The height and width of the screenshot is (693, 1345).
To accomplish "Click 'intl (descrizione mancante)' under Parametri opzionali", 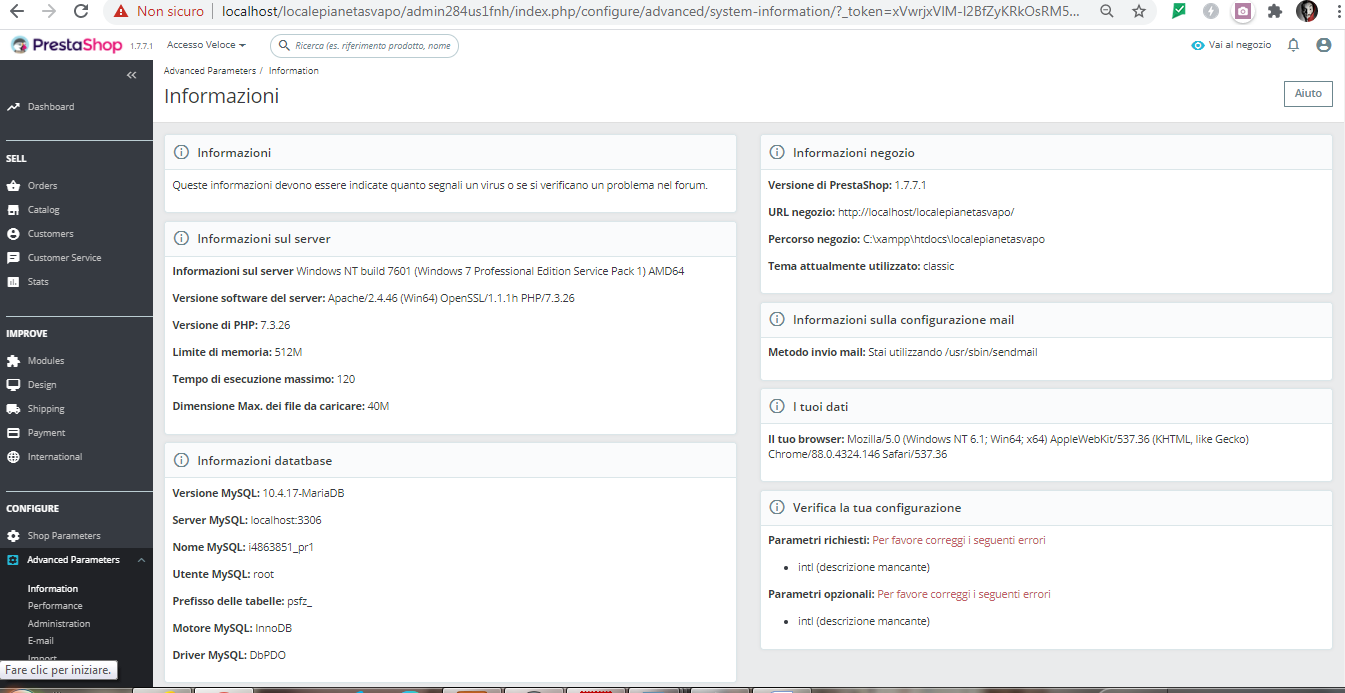I will 864,621.
